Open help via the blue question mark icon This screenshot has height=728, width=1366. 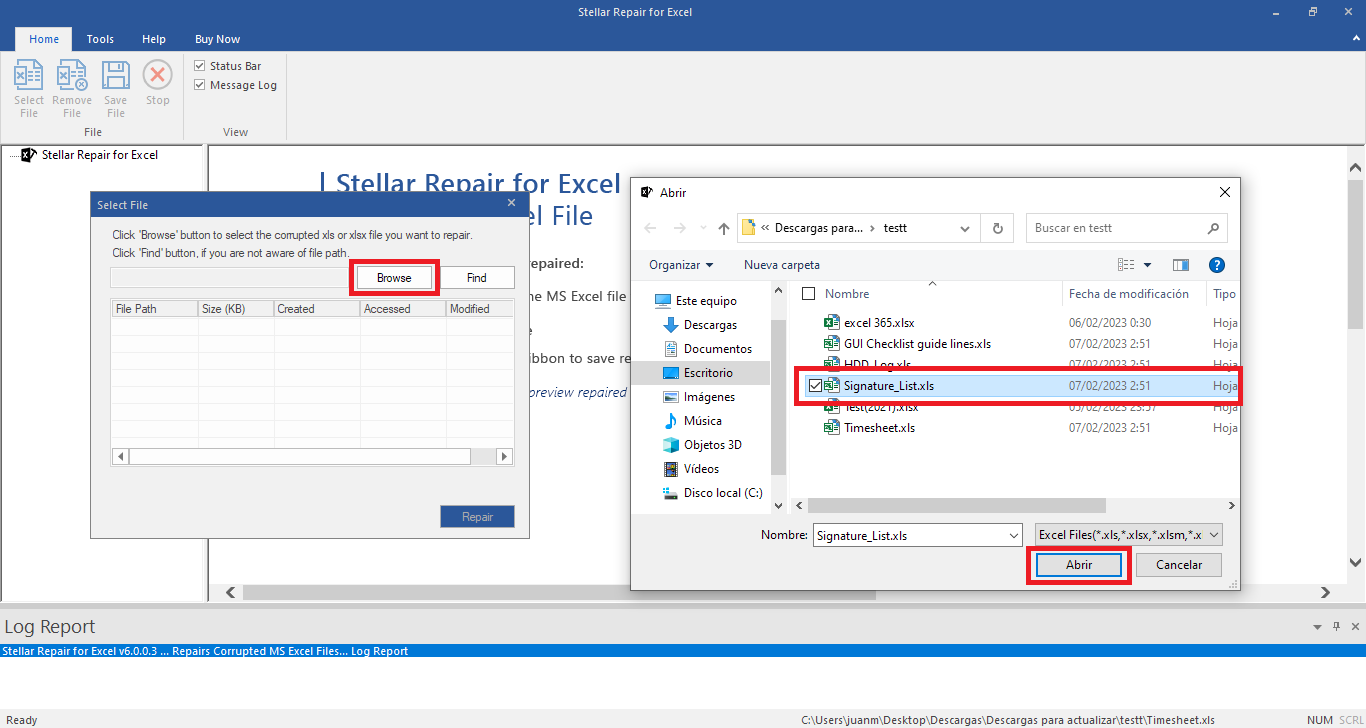coord(1217,265)
